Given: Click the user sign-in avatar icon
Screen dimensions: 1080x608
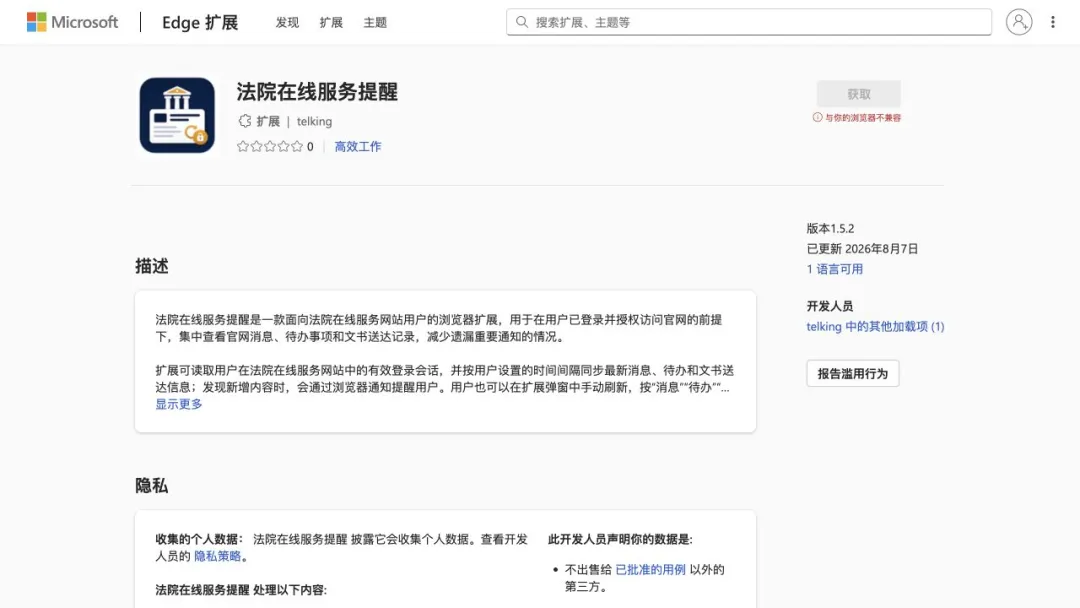Looking at the screenshot, I should click(1019, 22).
